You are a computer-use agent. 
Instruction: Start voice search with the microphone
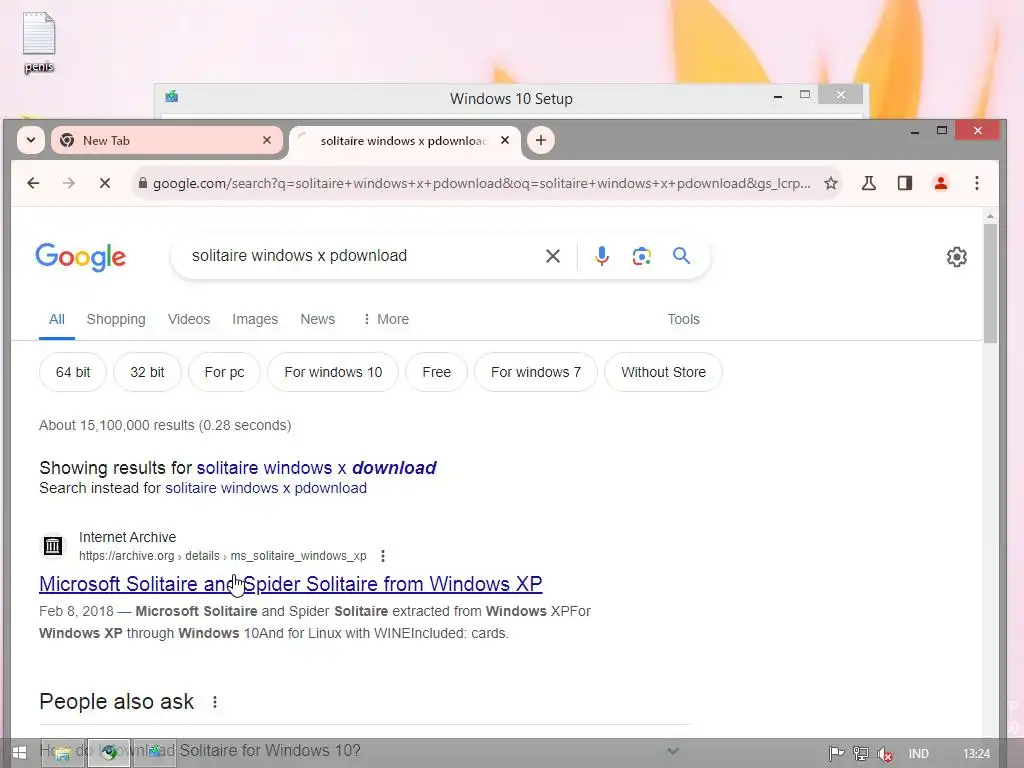pos(601,256)
